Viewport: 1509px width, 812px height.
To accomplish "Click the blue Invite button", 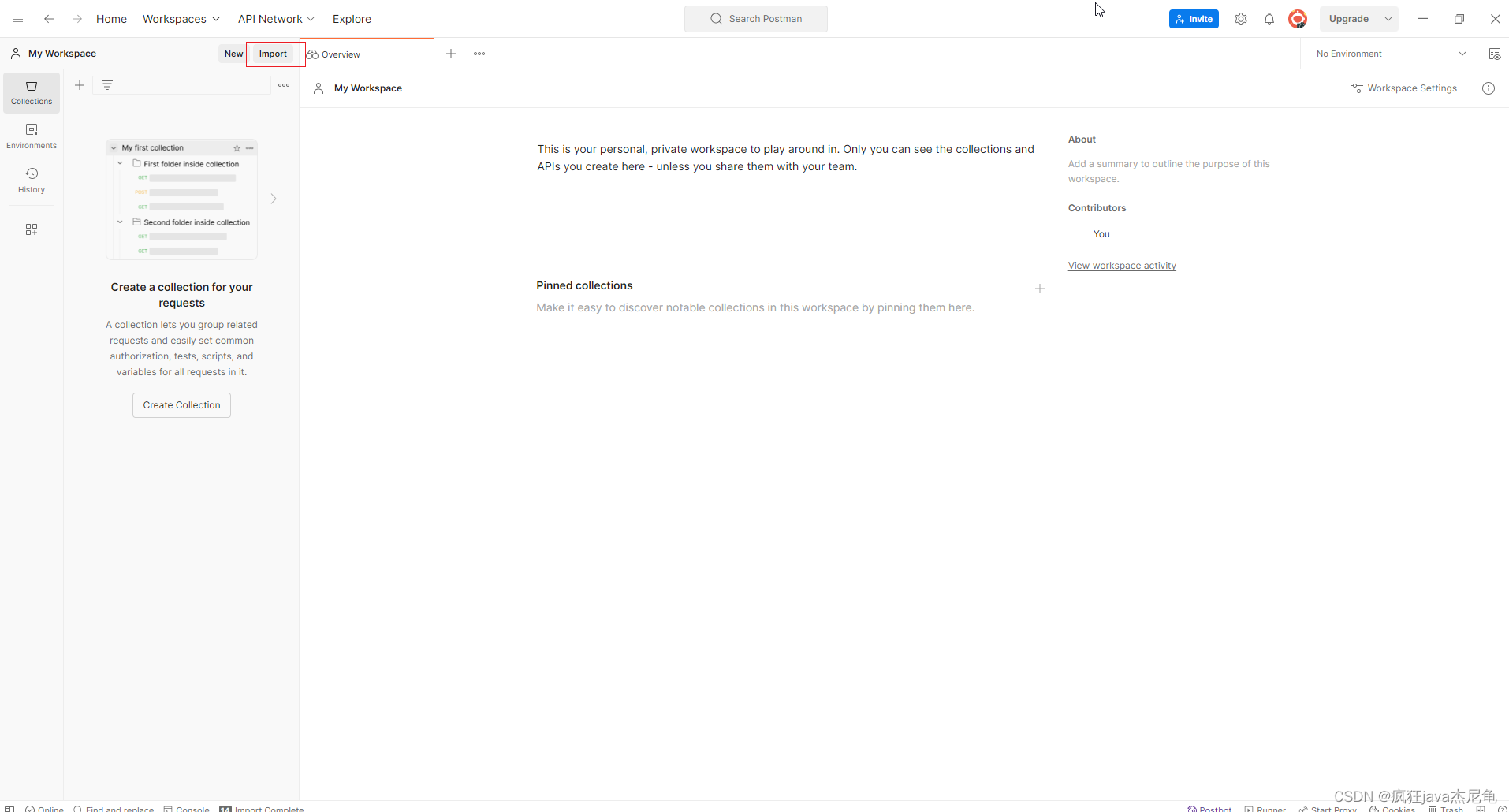I will [1194, 19].
